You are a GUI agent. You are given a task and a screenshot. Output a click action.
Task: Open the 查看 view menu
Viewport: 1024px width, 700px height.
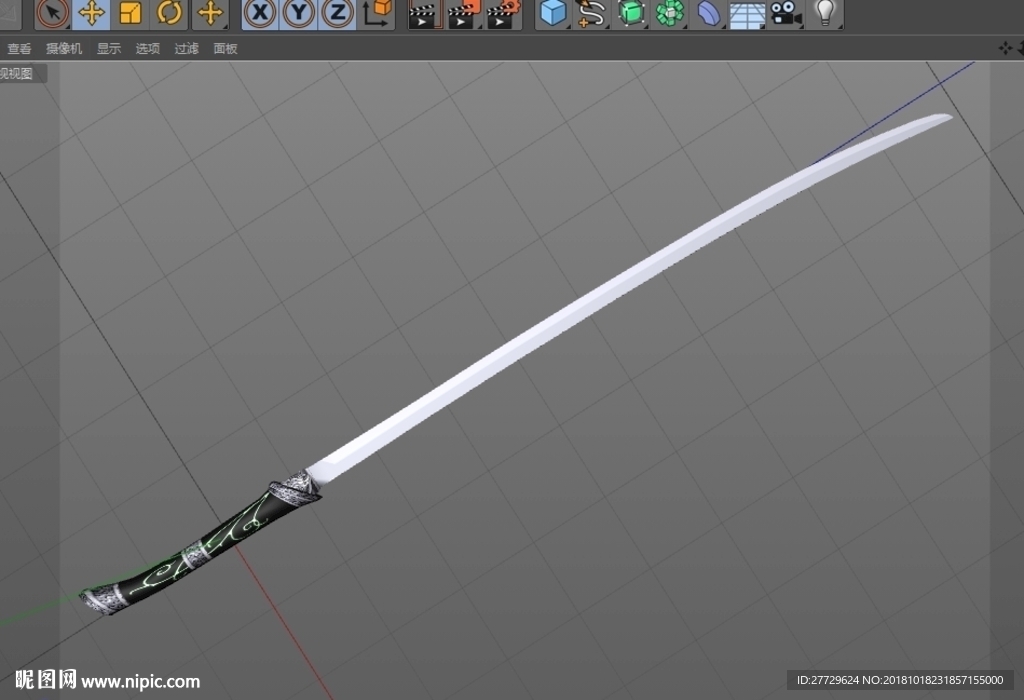click(19, 48)
